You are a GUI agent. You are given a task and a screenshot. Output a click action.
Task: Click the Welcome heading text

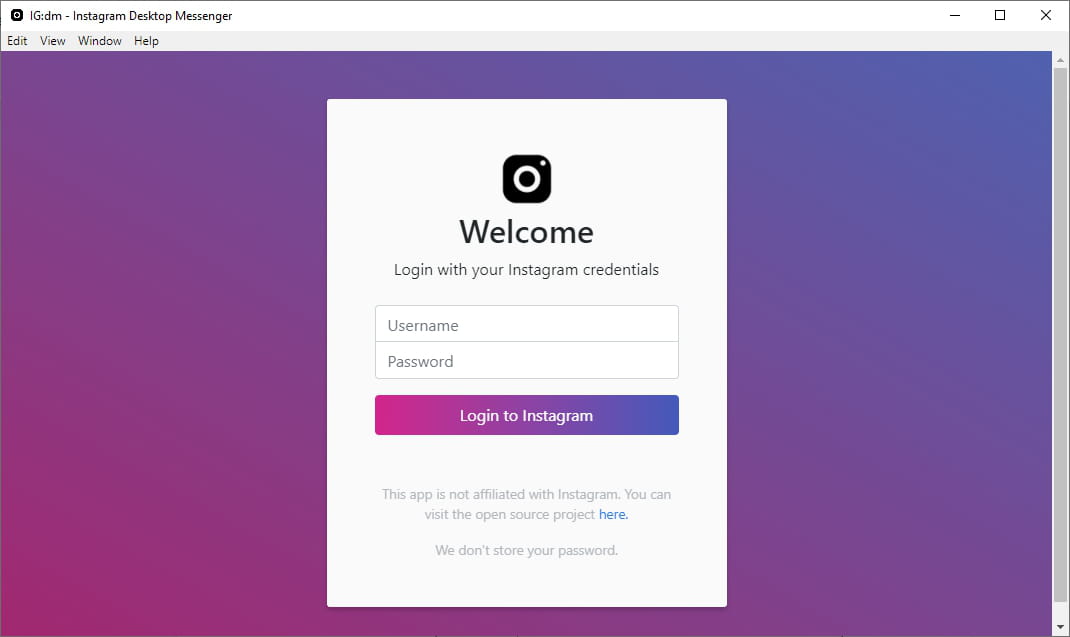click(x=526, y=232)
